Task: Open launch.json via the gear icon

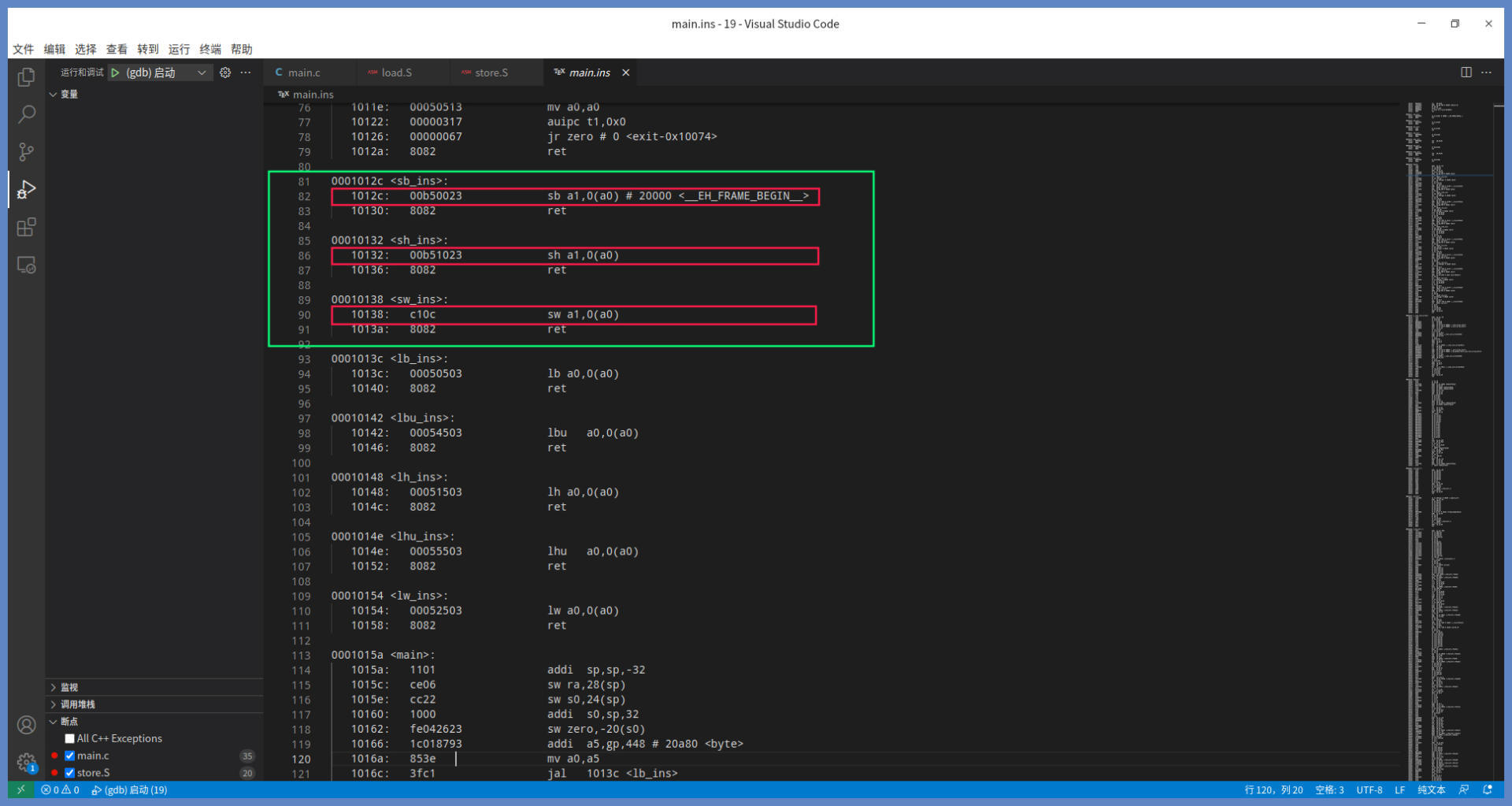Action: [x=225, y=72]
